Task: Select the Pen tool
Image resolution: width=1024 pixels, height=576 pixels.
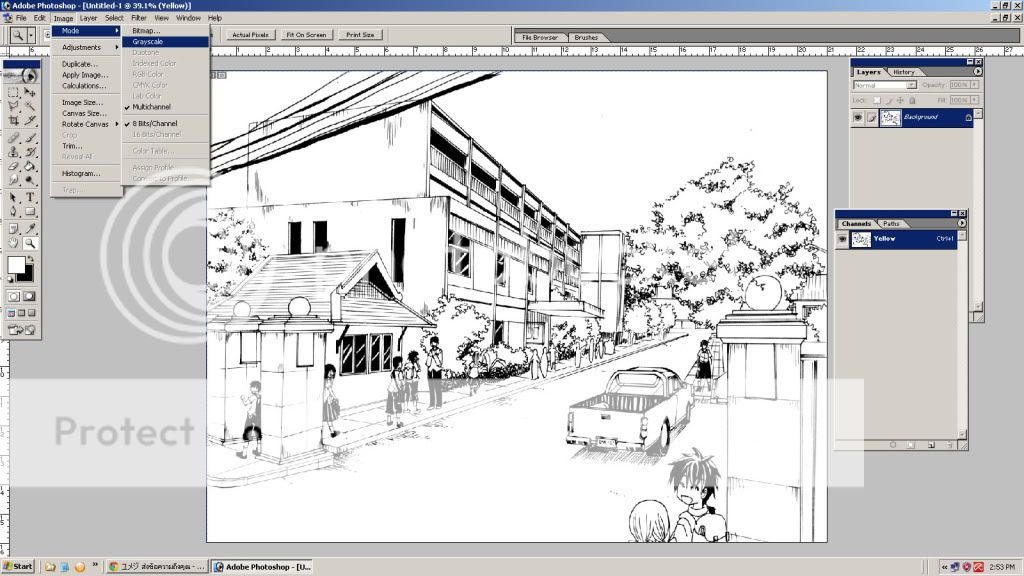Action: (13, 212)
